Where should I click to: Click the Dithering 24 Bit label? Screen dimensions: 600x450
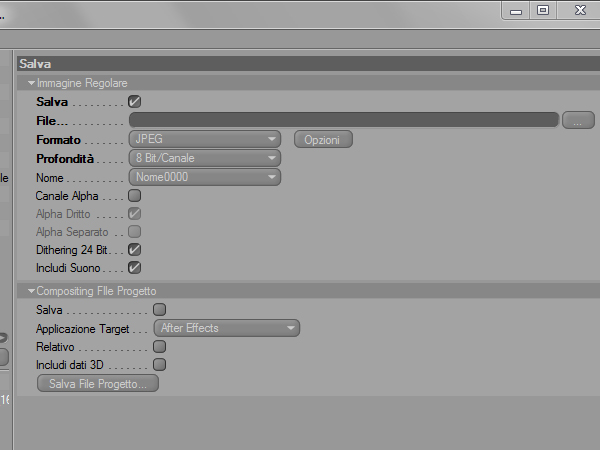pyautogui.click(x=72, y=250)
